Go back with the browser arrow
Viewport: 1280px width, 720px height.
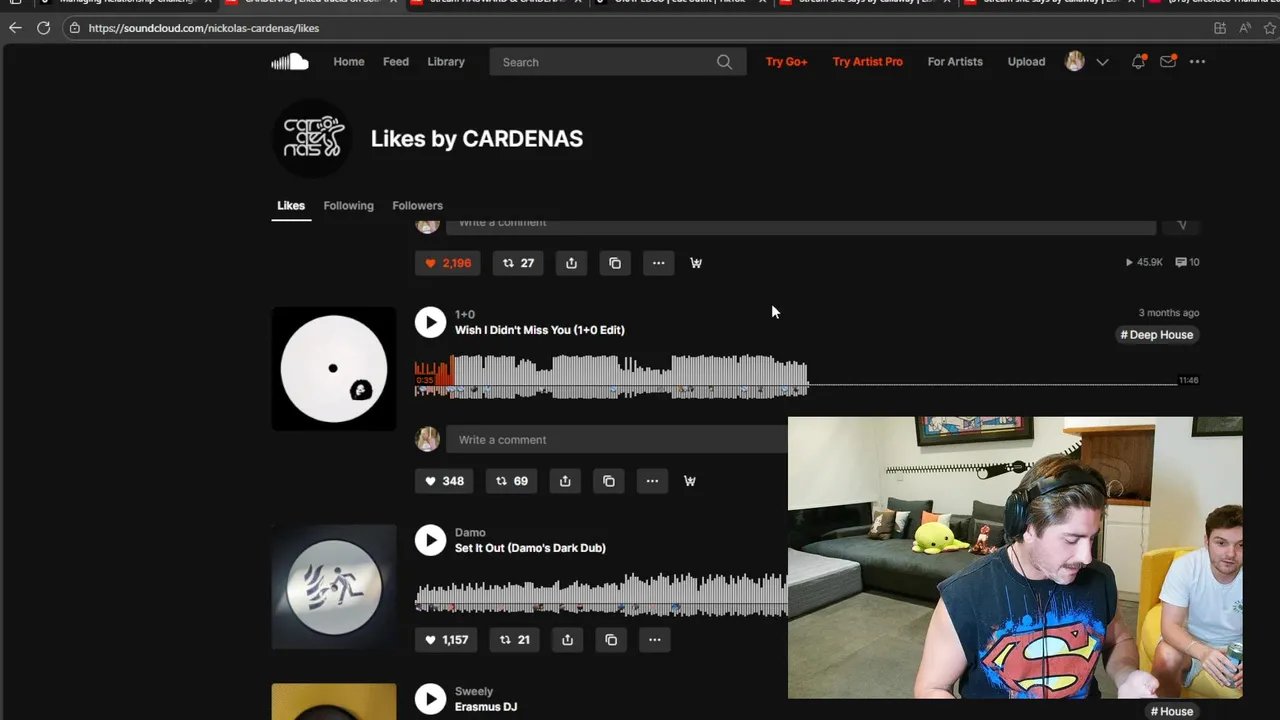click(15, 28)
